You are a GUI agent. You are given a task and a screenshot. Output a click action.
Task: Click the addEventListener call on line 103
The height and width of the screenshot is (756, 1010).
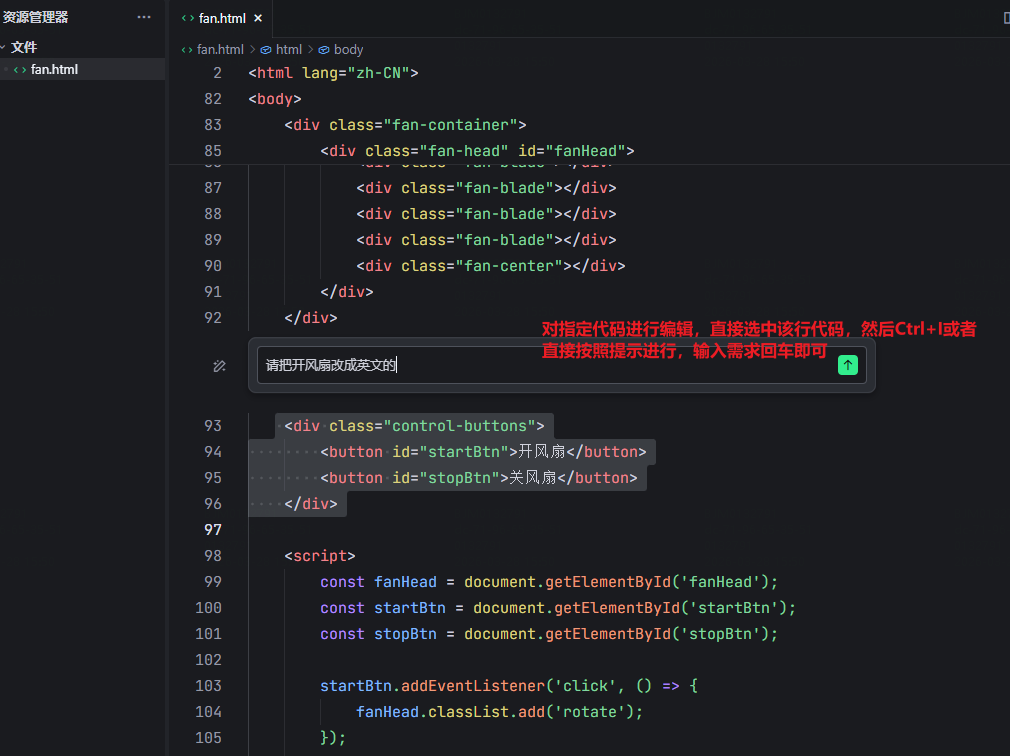click(509, 686)
